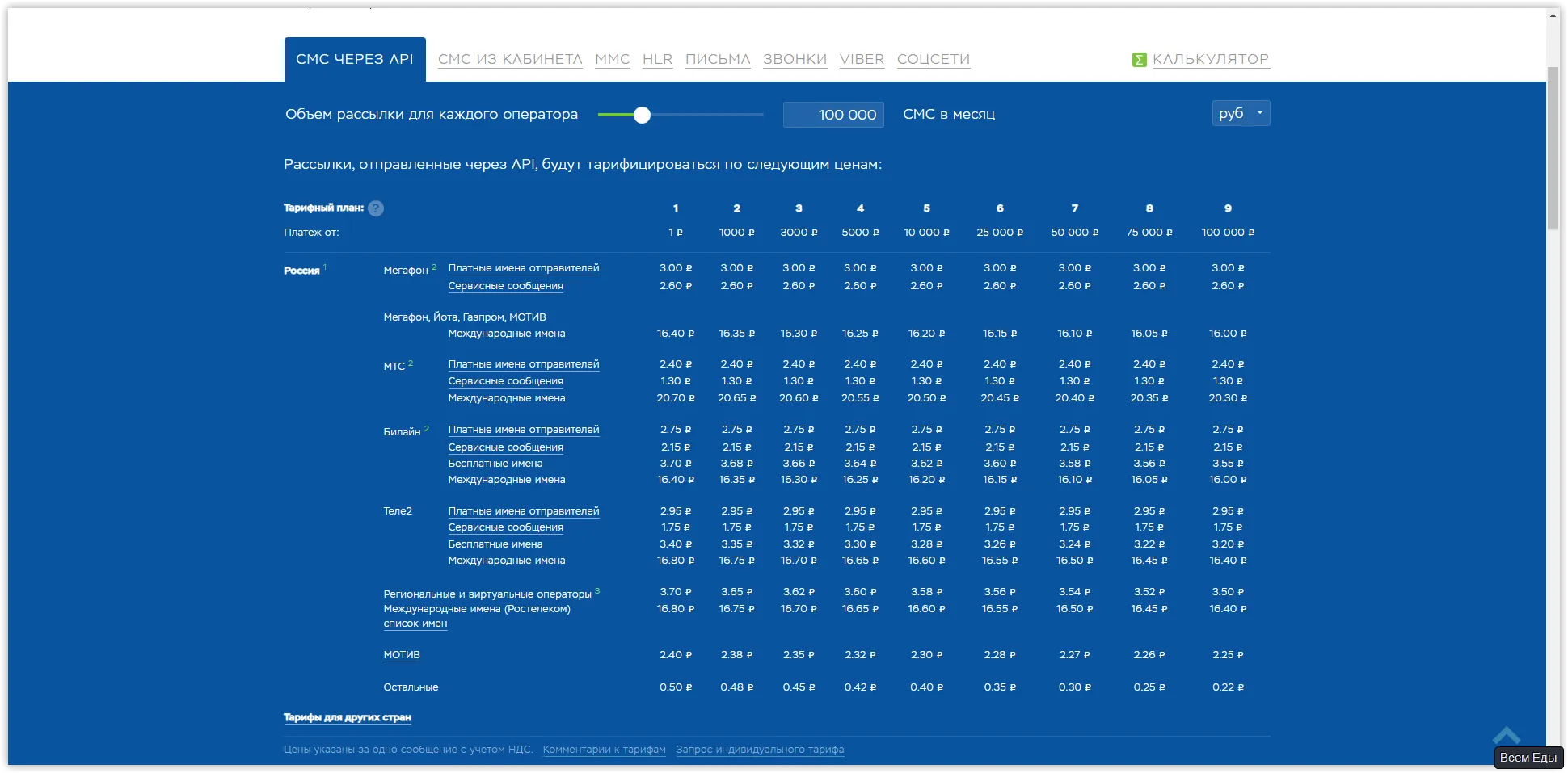Click the Теле2 operator name

(398, 511)
